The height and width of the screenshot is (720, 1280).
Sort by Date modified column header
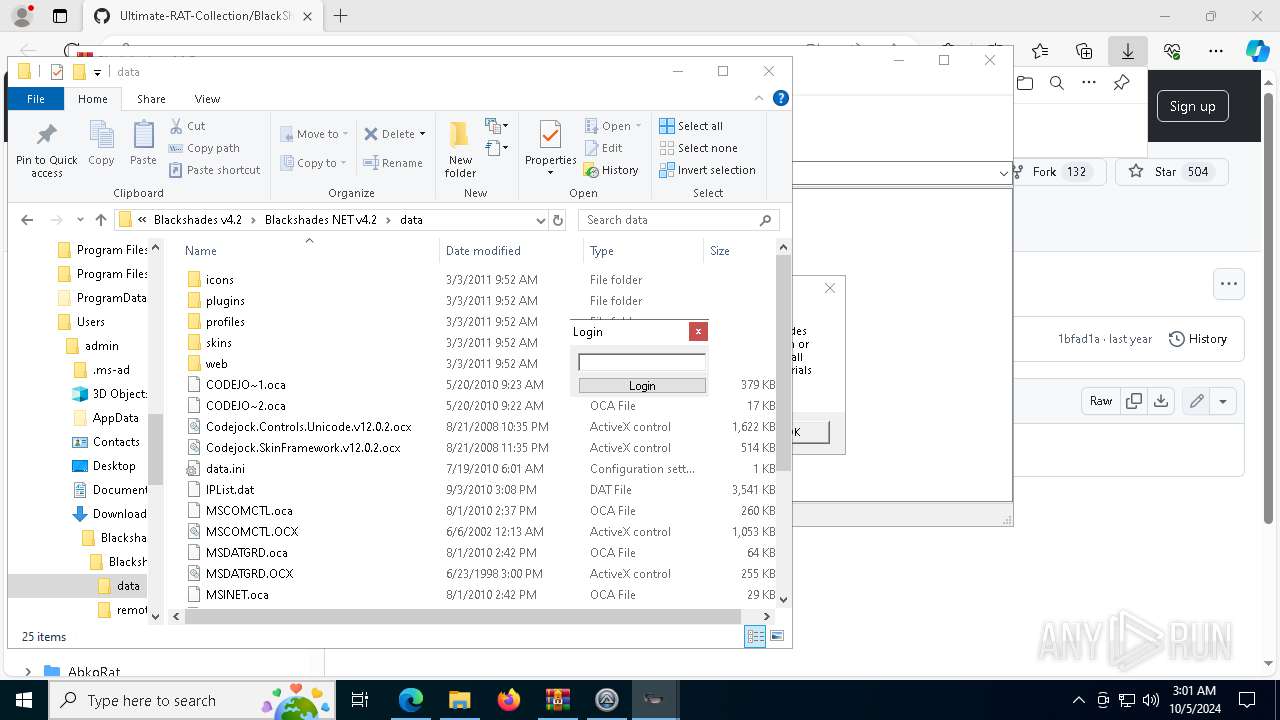483,251
